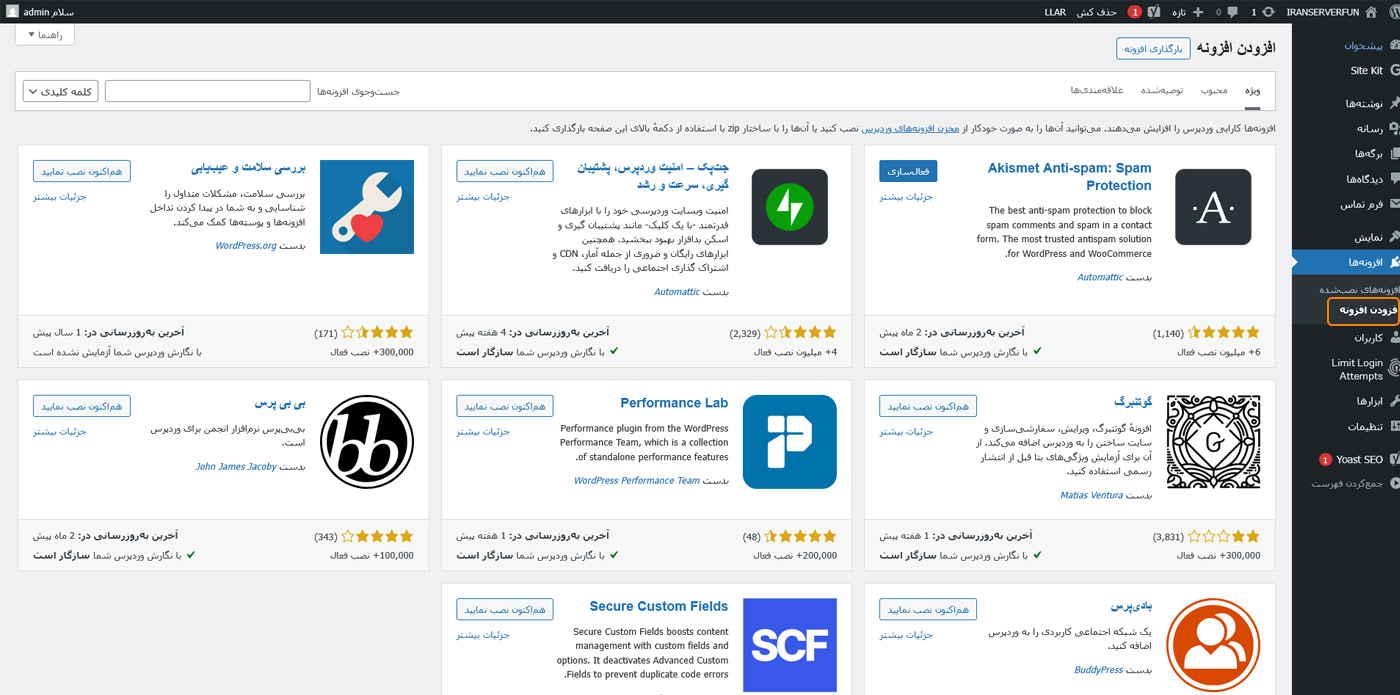This screenshot has height=695, width=1400.
Task: Open the Jetpack plugin green lightning icon
Action: [x=789, y=207]
